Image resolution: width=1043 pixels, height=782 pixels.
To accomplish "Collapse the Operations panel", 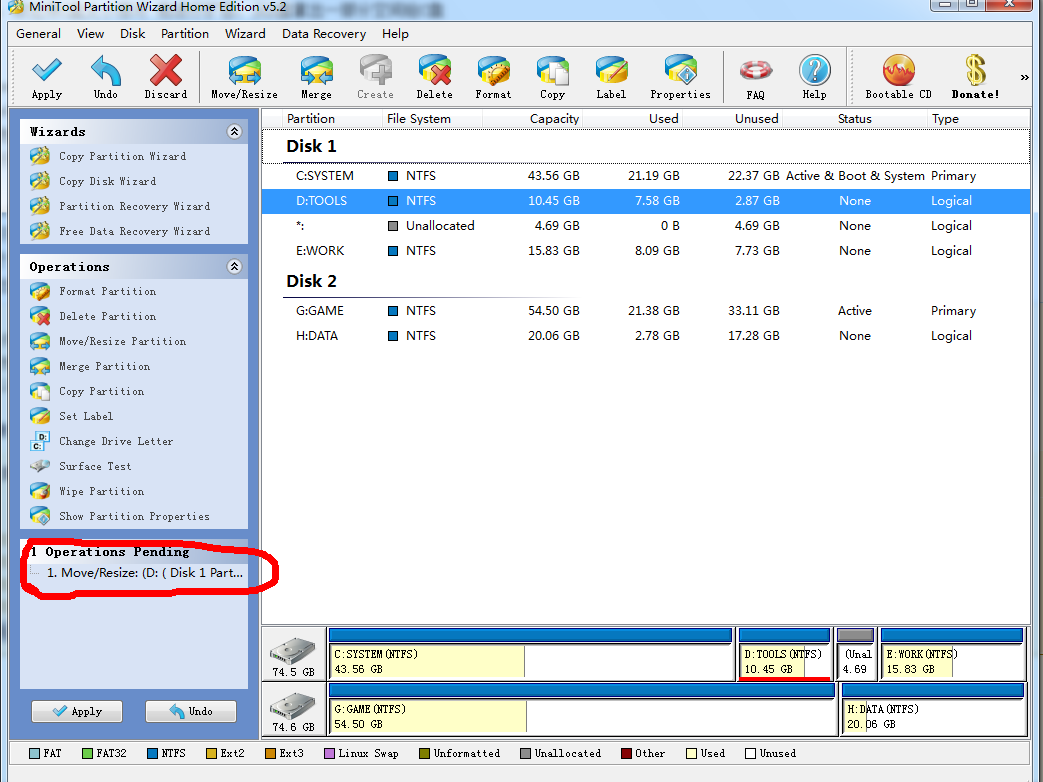I will [x=234, y=266].
